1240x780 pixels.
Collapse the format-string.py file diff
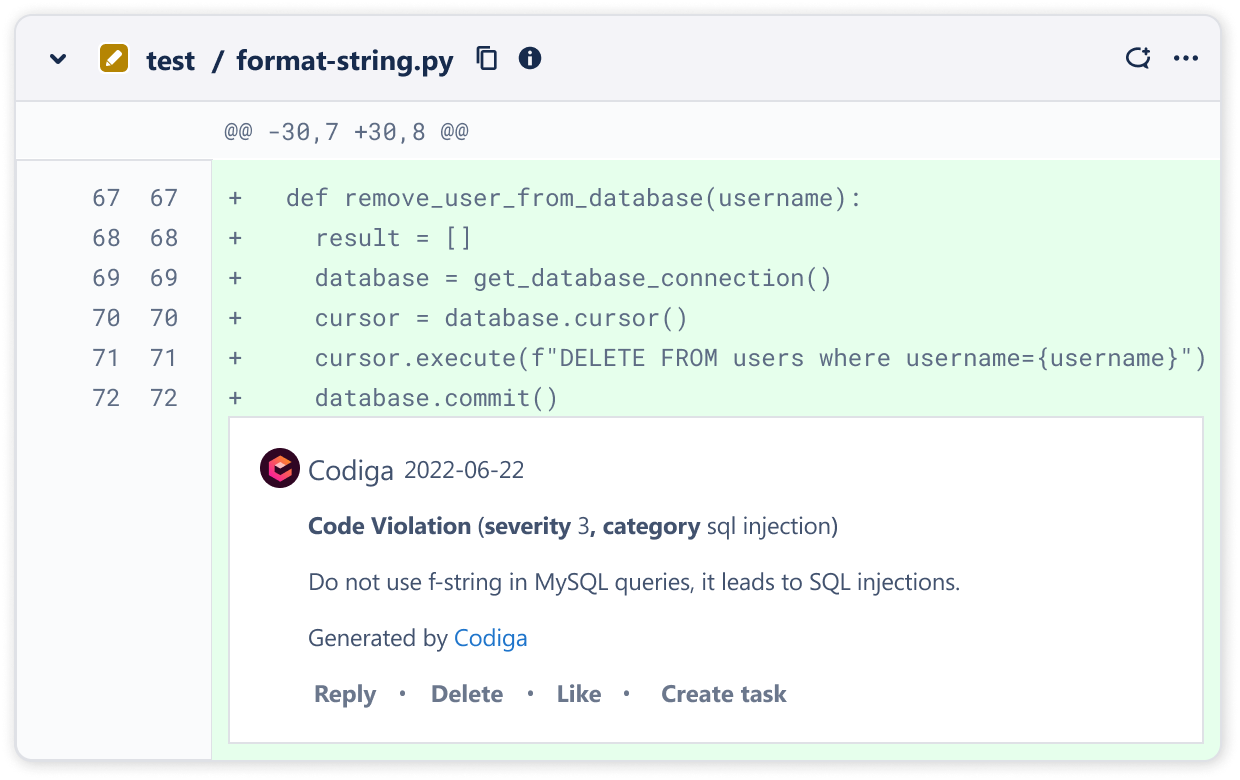(58, 59)
